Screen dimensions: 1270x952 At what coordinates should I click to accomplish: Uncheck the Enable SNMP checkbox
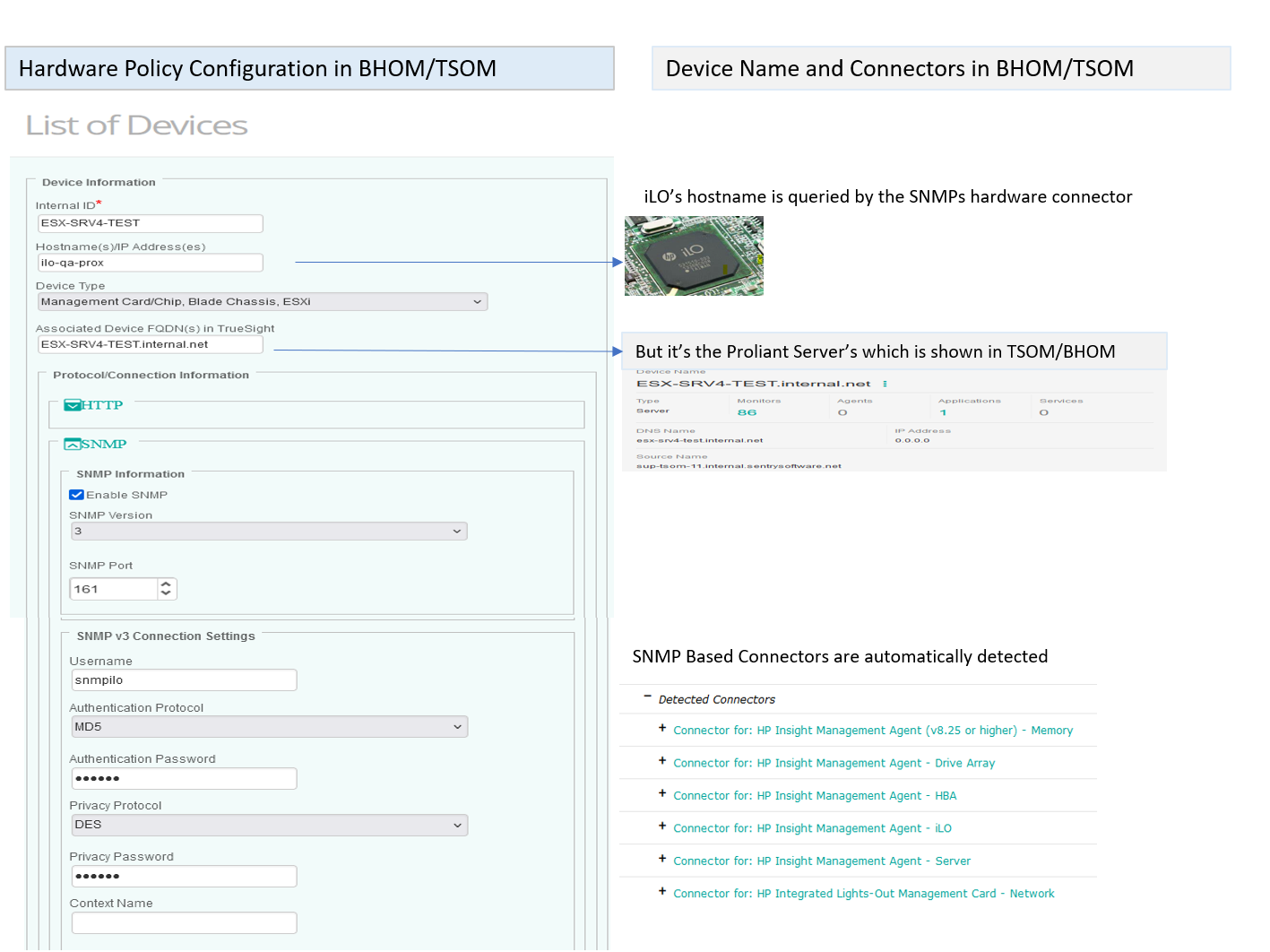pos(76,494)
